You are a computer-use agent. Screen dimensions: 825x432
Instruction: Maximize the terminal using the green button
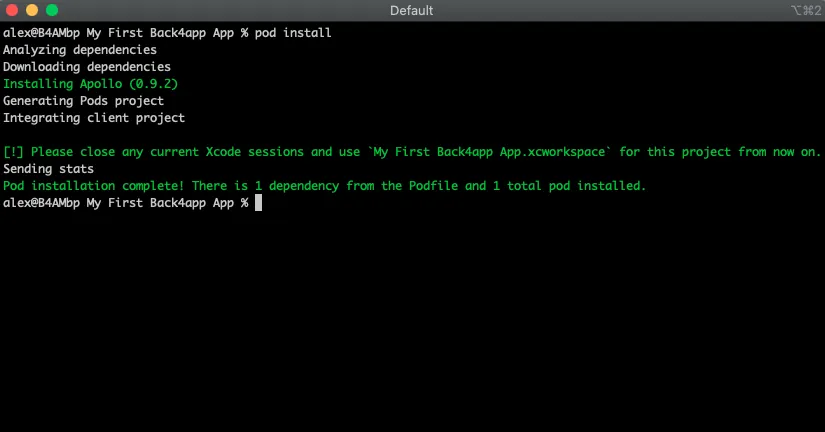click(x=52, y=10)
